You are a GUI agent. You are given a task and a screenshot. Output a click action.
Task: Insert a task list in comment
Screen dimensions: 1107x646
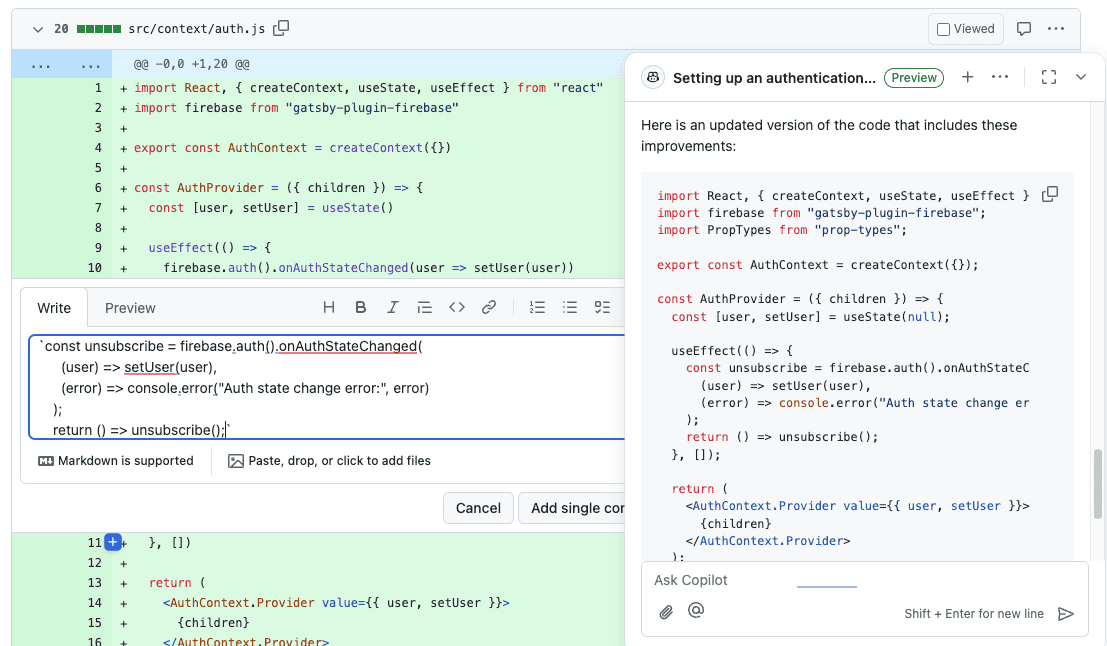click(602, 307)
